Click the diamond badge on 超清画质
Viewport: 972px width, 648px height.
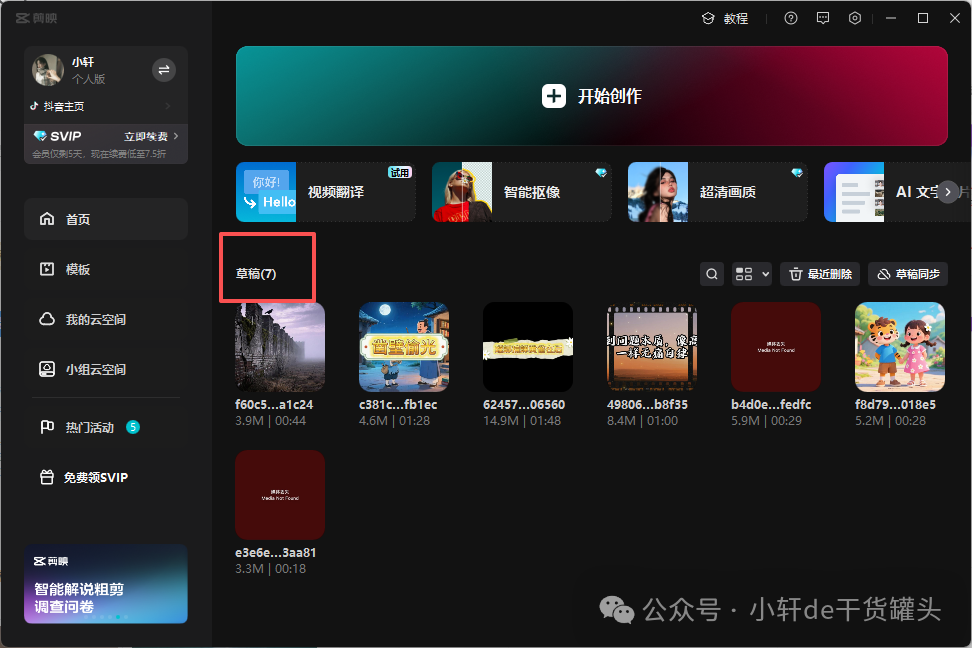point(797,172)
